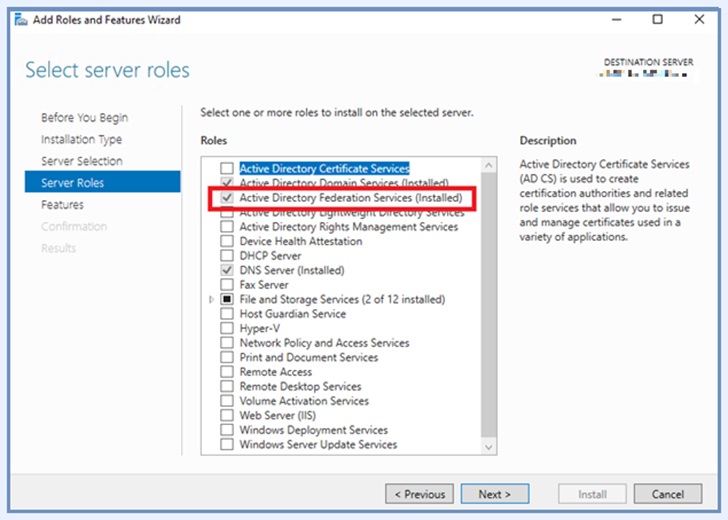The height and width of the screenshot is (520, 728).
Task: Switch to the Server Selection step
Action: pos(81,161)
